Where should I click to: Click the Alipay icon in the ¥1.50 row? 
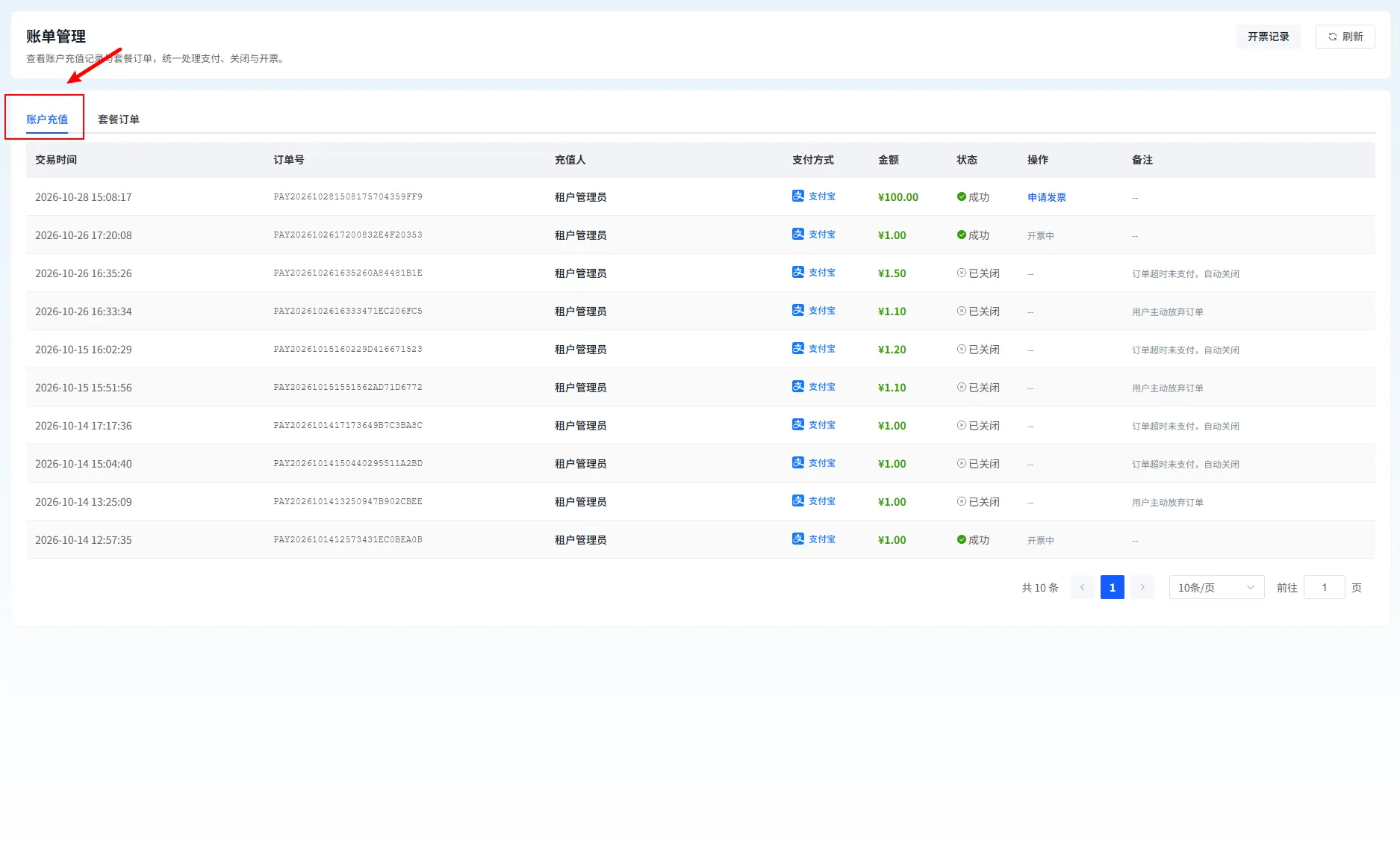[x=798, y=272]
